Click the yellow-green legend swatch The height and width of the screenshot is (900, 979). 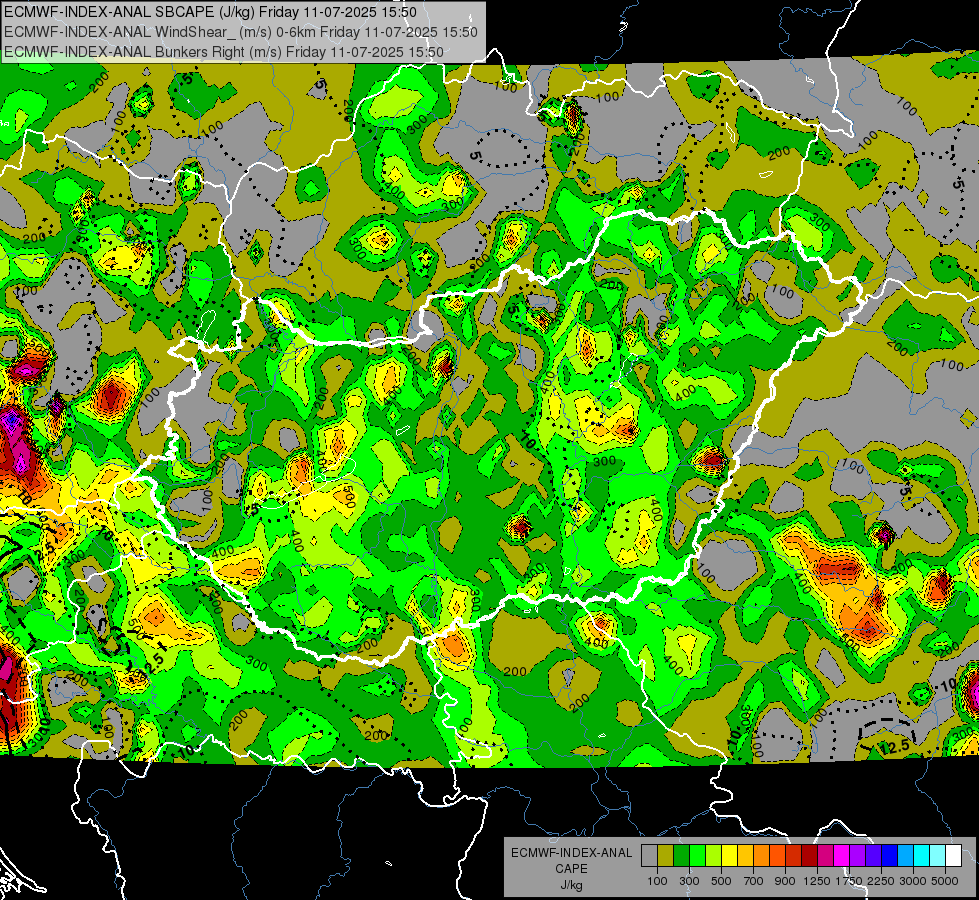click(713, 855)
